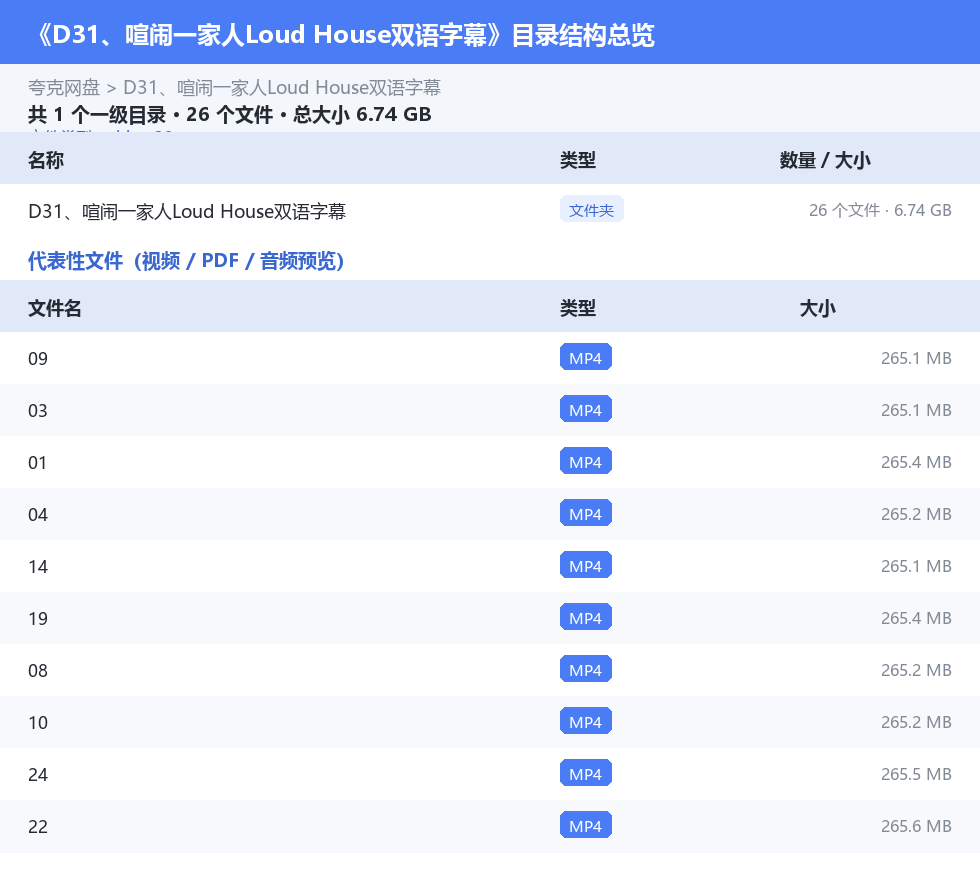
Task: Click the 文件夹 type badge
Action: pyautogui.click(x=591, y=210)
